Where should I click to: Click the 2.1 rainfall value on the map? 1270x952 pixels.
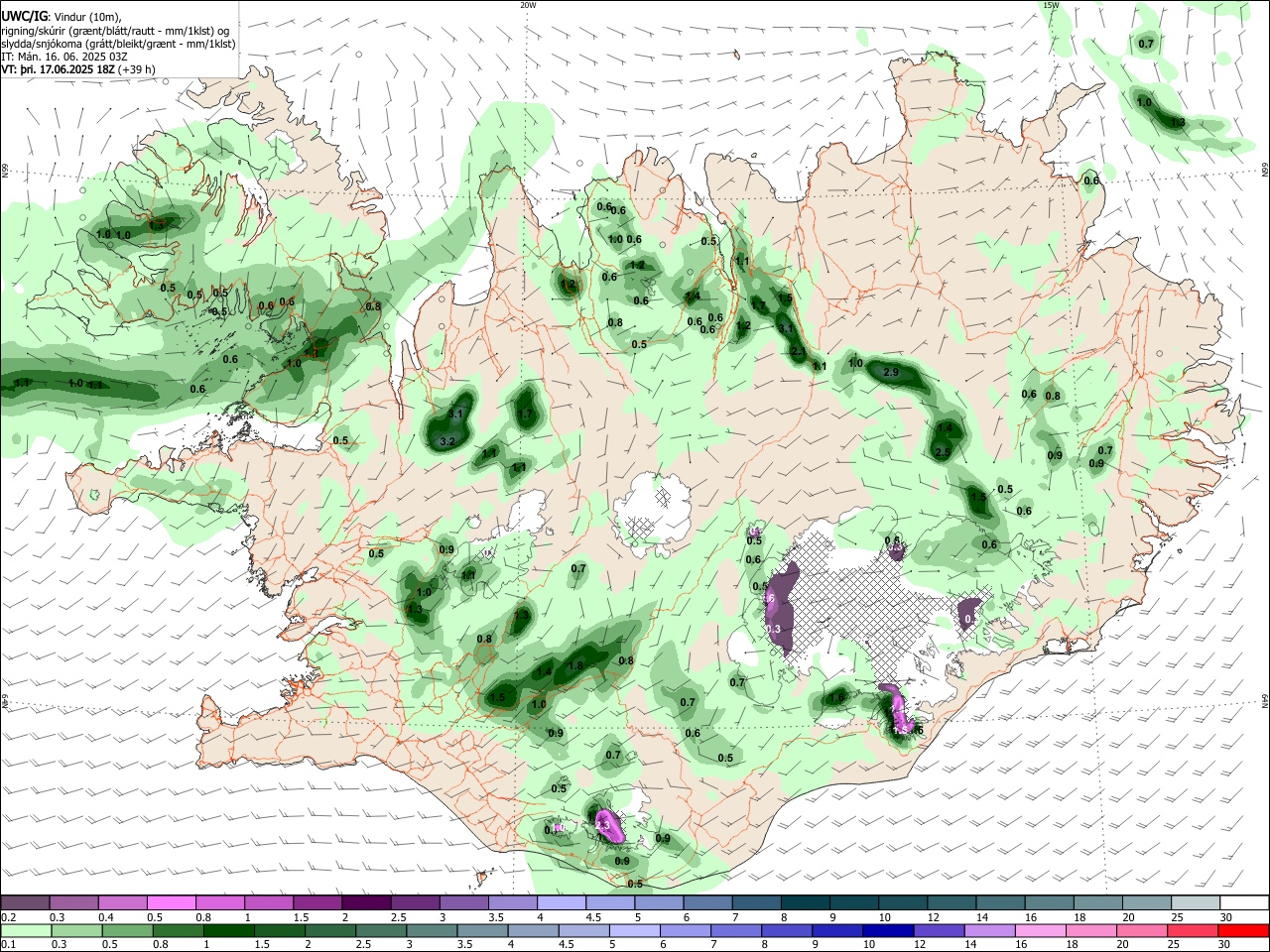click(x=798, y=351)
